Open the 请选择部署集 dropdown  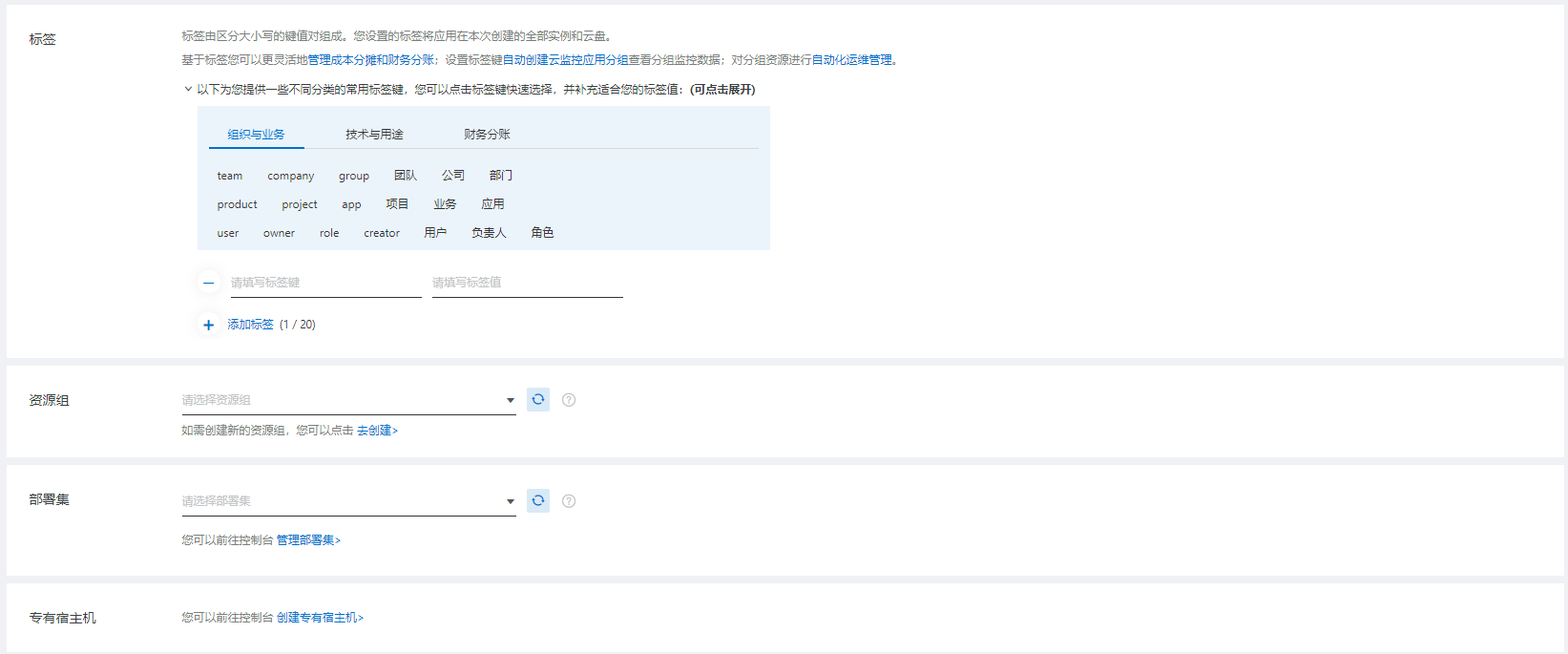pos(348,501)
